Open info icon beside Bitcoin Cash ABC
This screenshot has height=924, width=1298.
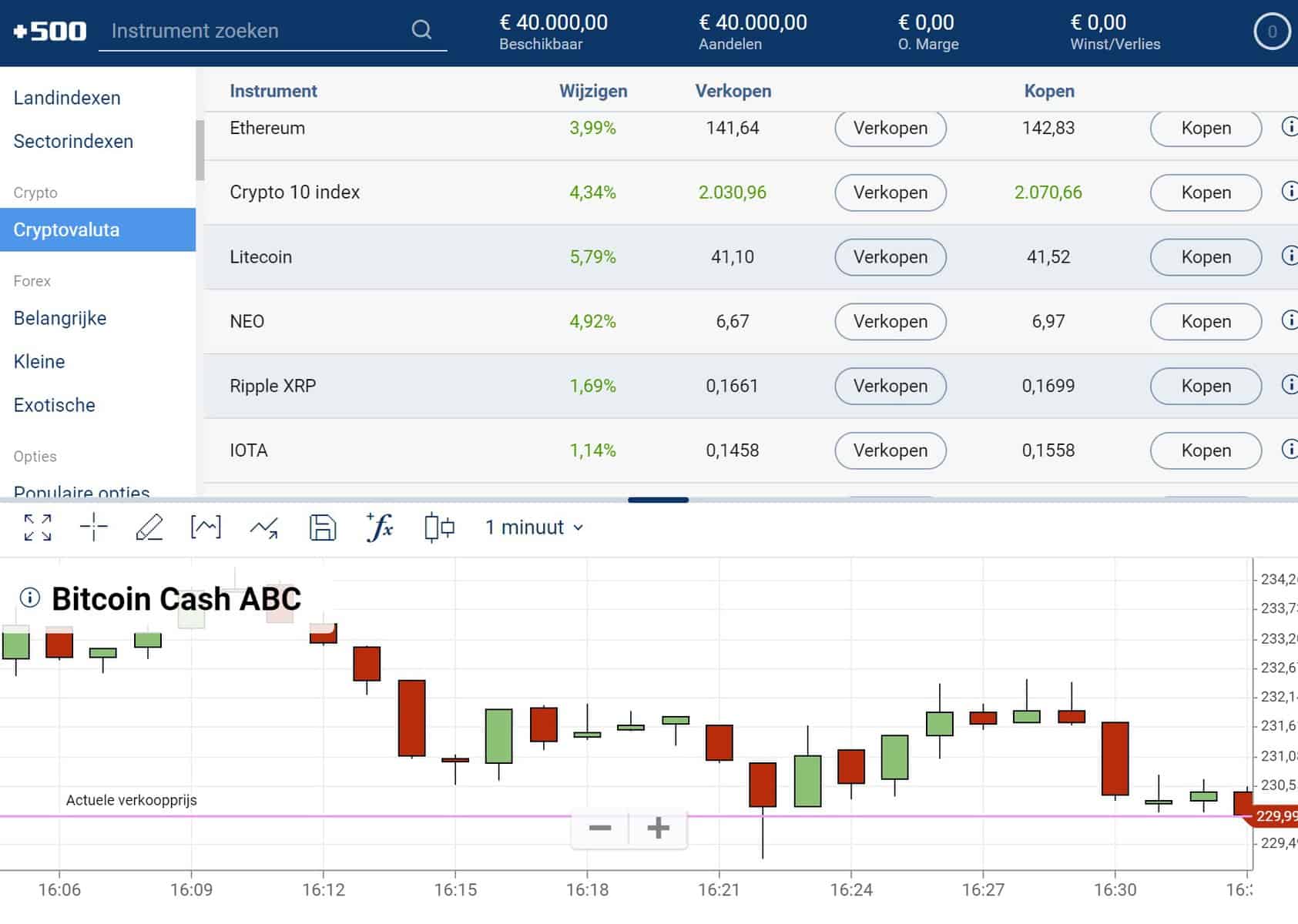point(30,598)
